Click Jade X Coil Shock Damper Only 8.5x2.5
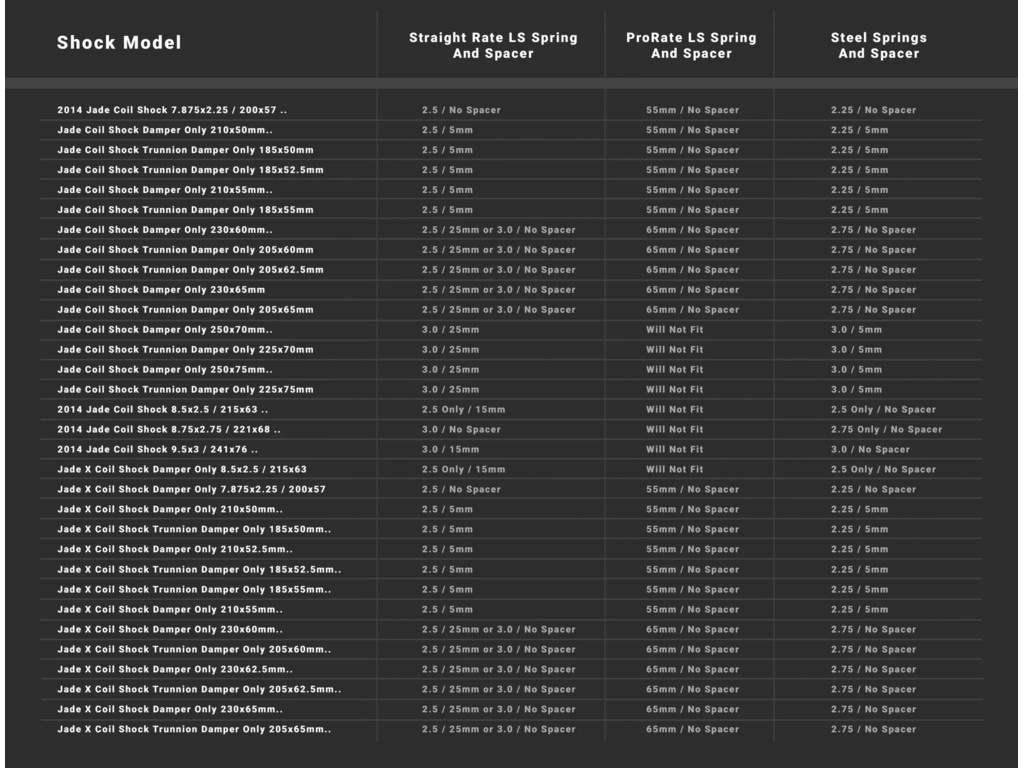1024x768 pixels. tap(182, 470)
